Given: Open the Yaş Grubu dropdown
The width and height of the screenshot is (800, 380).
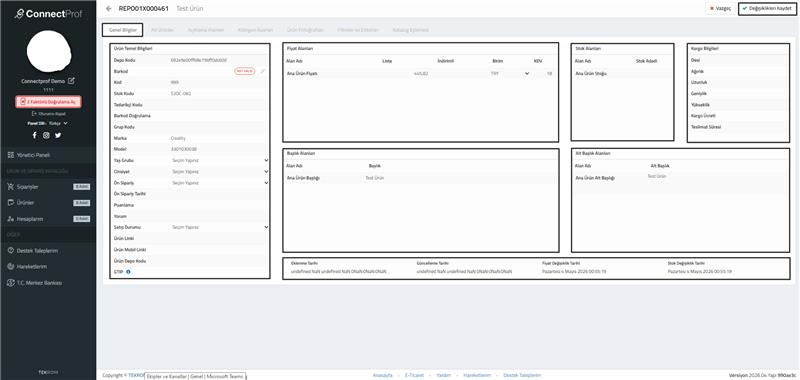Looking at the screenshot, I should click(219, 160).
